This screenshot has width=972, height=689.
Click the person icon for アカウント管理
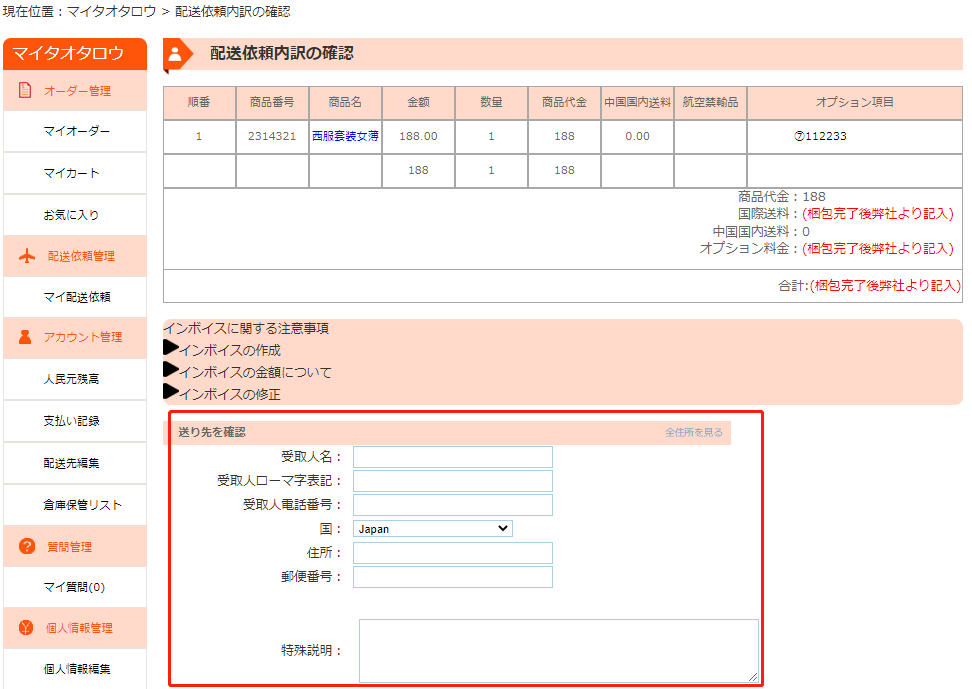click(x=26, y=337)
